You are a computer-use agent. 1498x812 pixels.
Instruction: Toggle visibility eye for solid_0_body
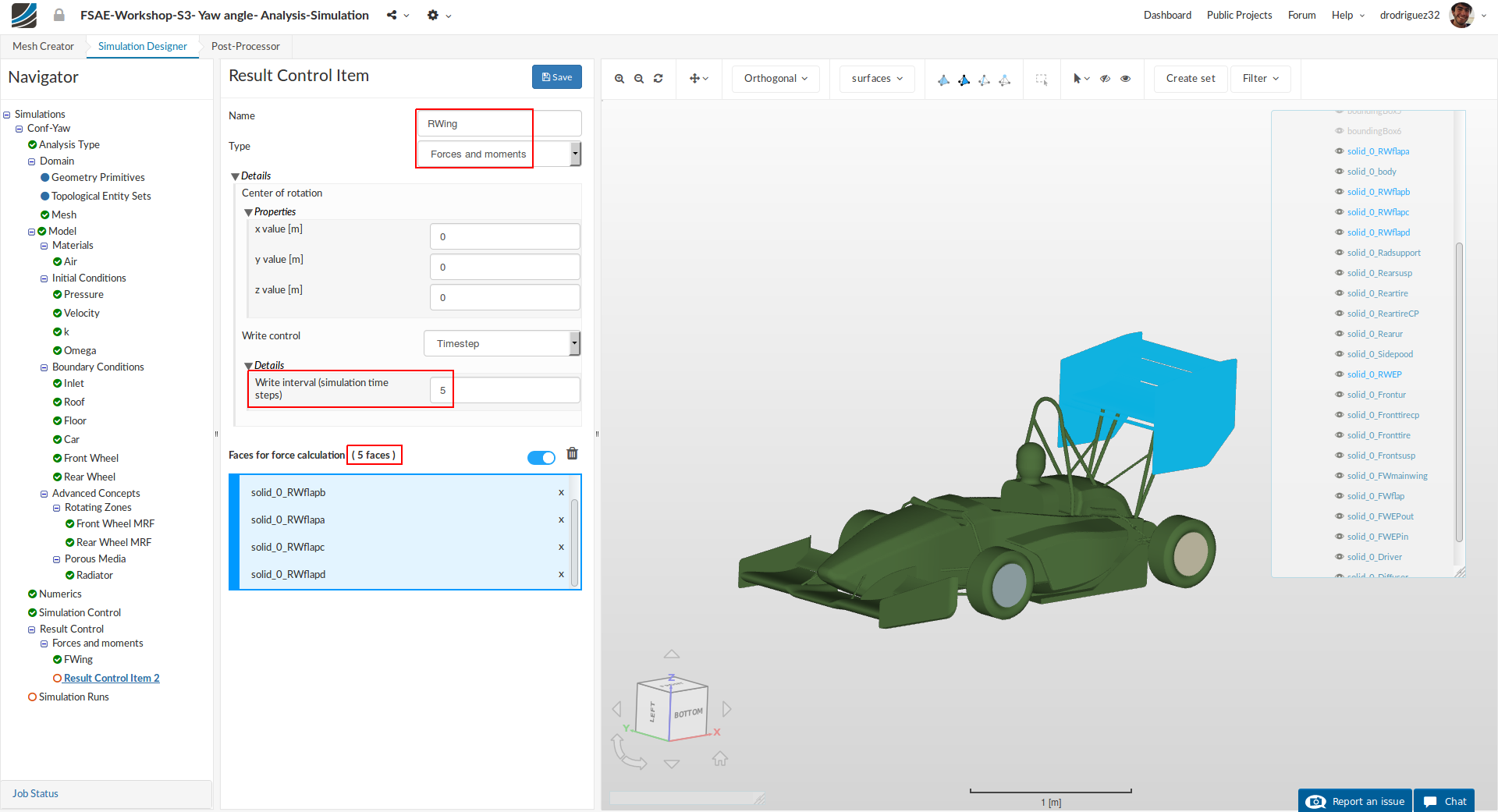[x=1340, y=172]
